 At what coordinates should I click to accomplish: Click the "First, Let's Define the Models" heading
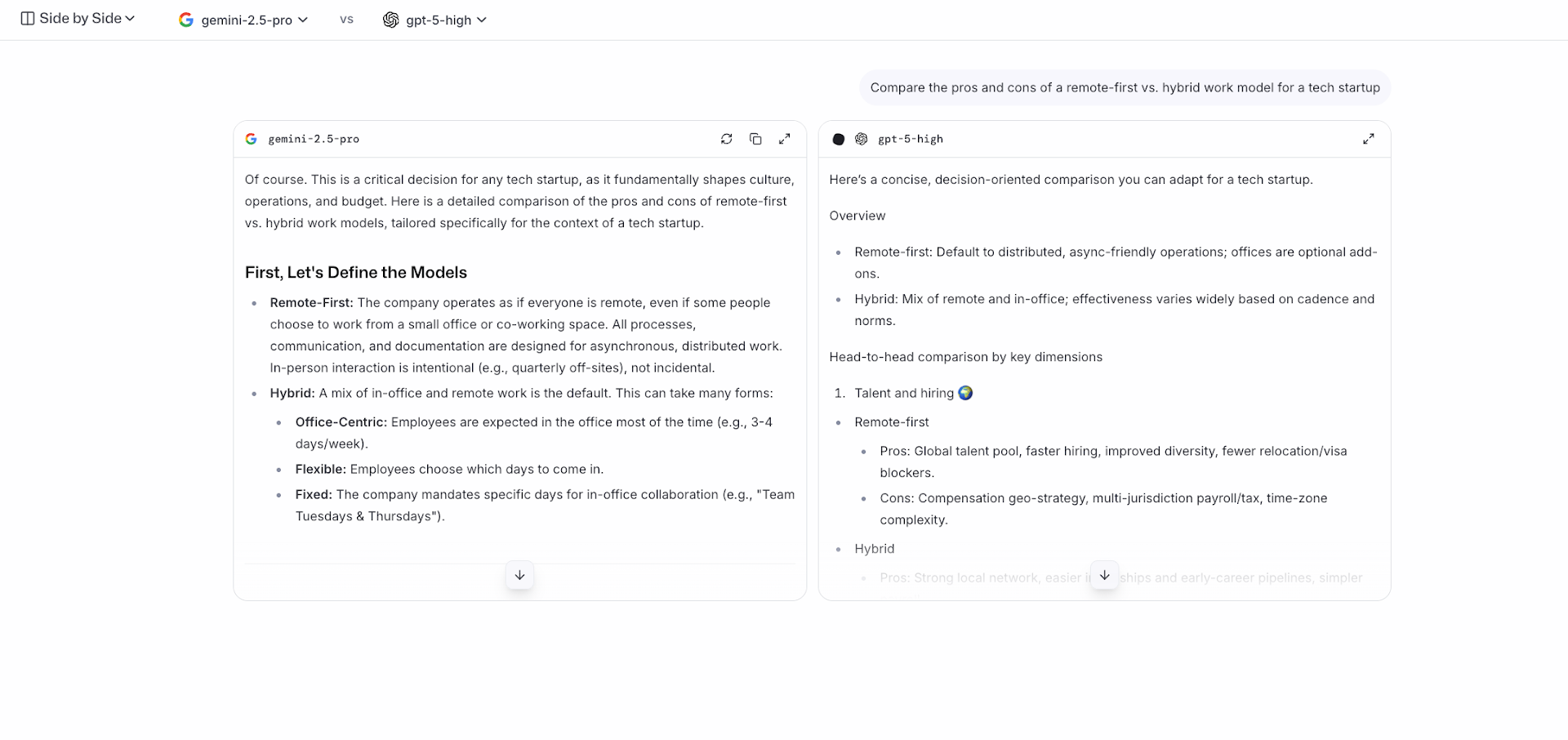[x=356, y=273]
